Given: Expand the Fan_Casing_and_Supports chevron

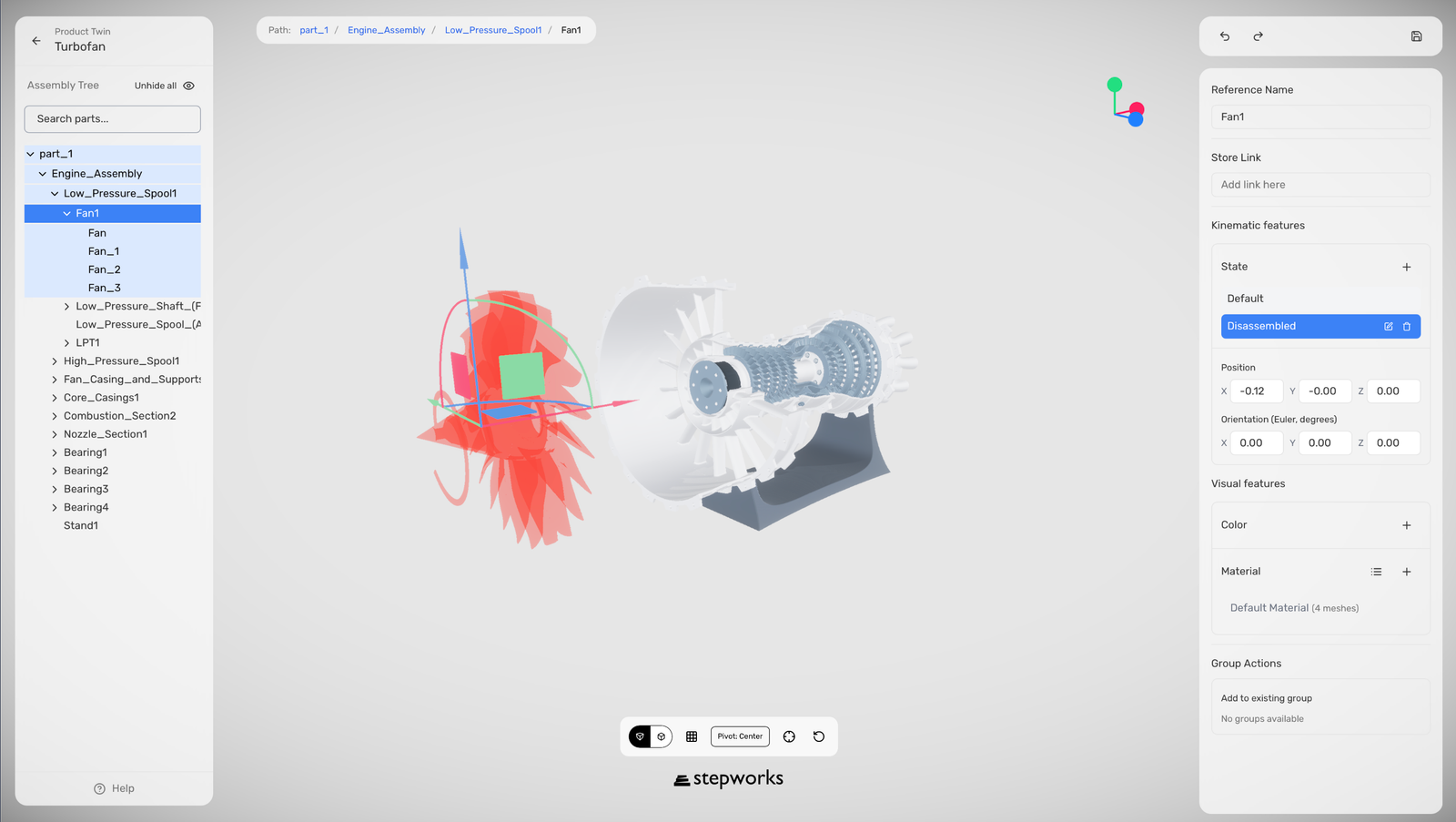Looking at the screenshot, I should coord(55,380).
